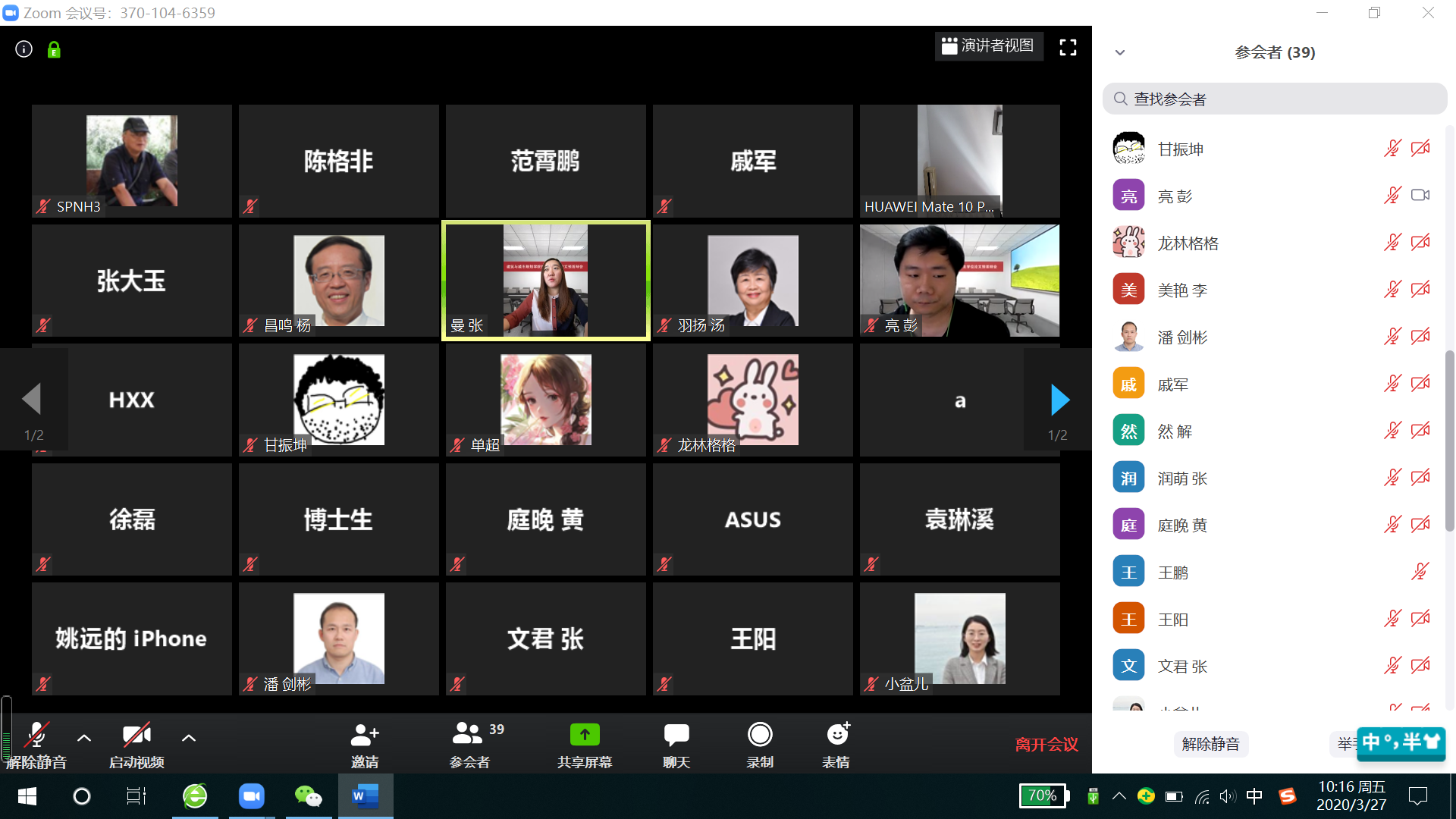The width and height of the screenshot is (1456, 819).
Task: Open the Reactions emoji menu
Action: click(837, 735)
